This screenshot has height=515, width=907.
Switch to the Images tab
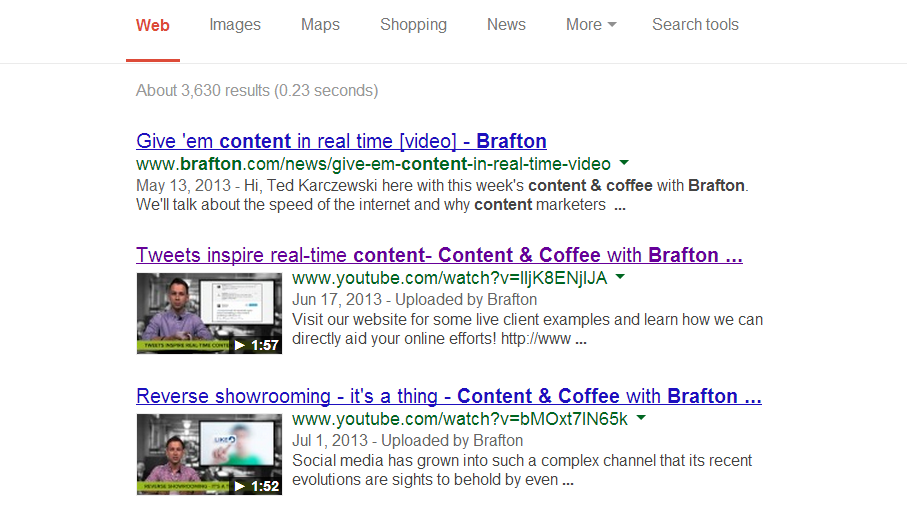point(235,25)
